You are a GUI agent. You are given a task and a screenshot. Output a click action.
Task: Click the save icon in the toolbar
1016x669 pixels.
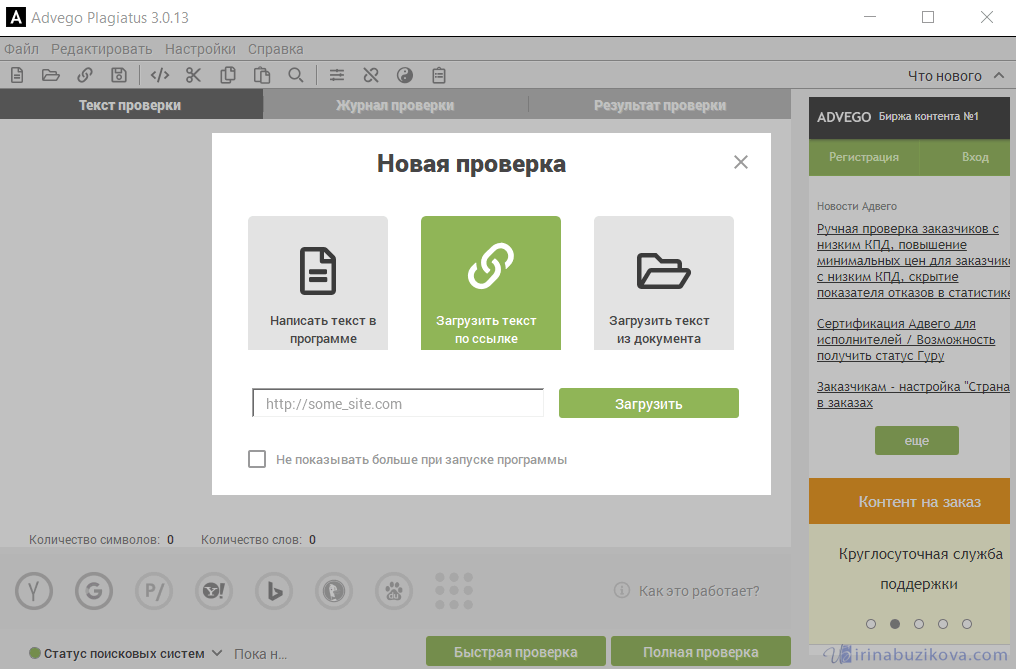pos(119,75)
